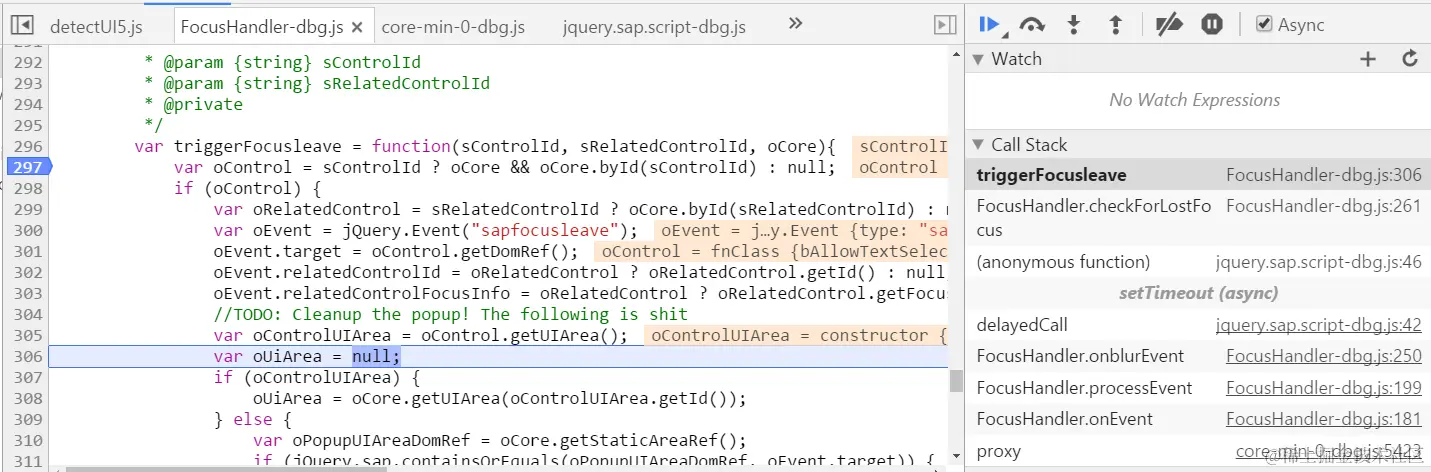The image size is (1431, 472).
Task: Step into next function call
Action: 1075,25
